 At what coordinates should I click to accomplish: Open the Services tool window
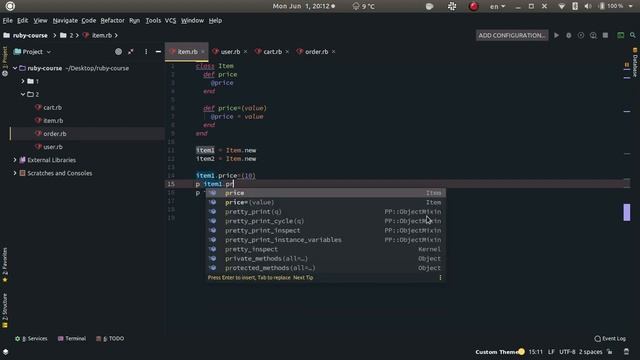pyautogui.click(x=31, y=338)
